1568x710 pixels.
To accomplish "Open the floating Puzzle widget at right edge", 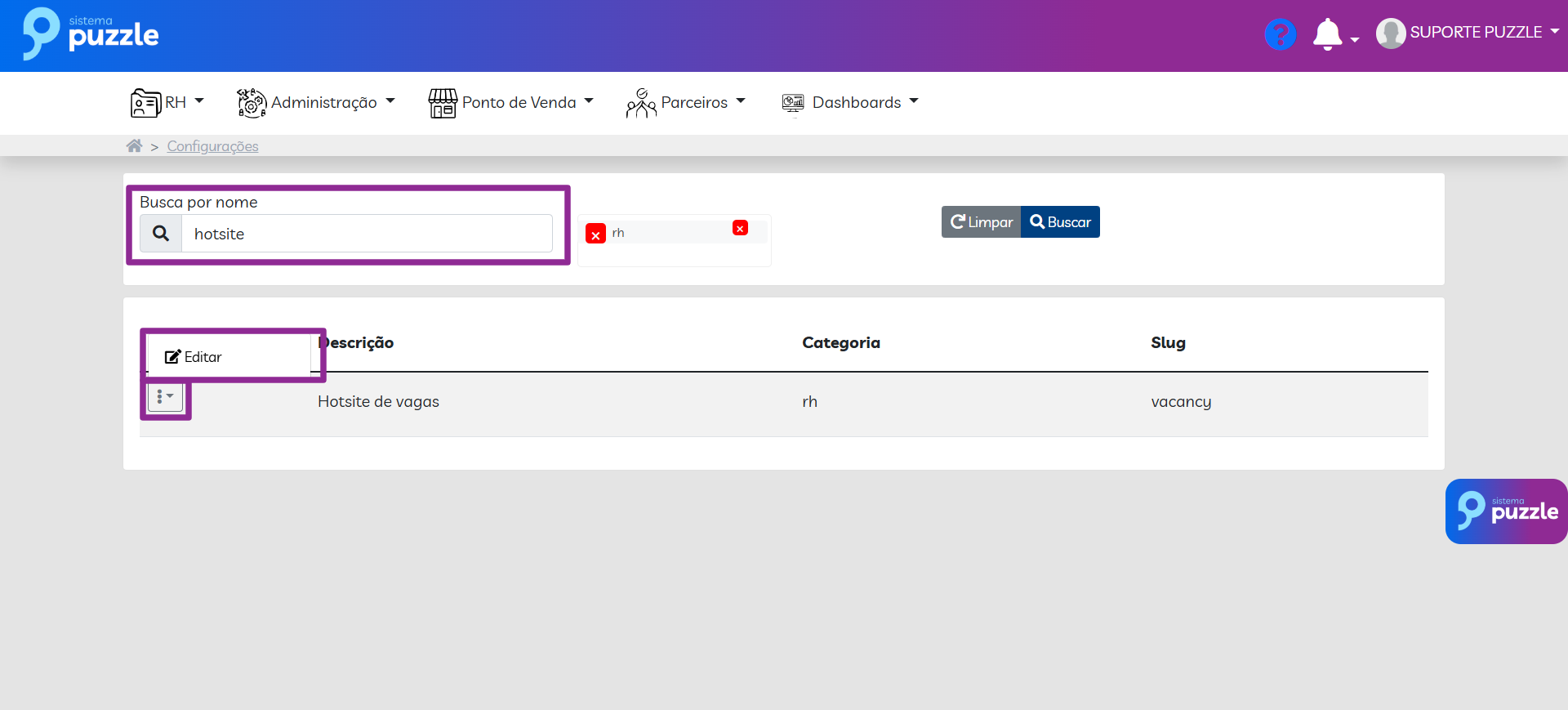I will tap(1506, 511).
